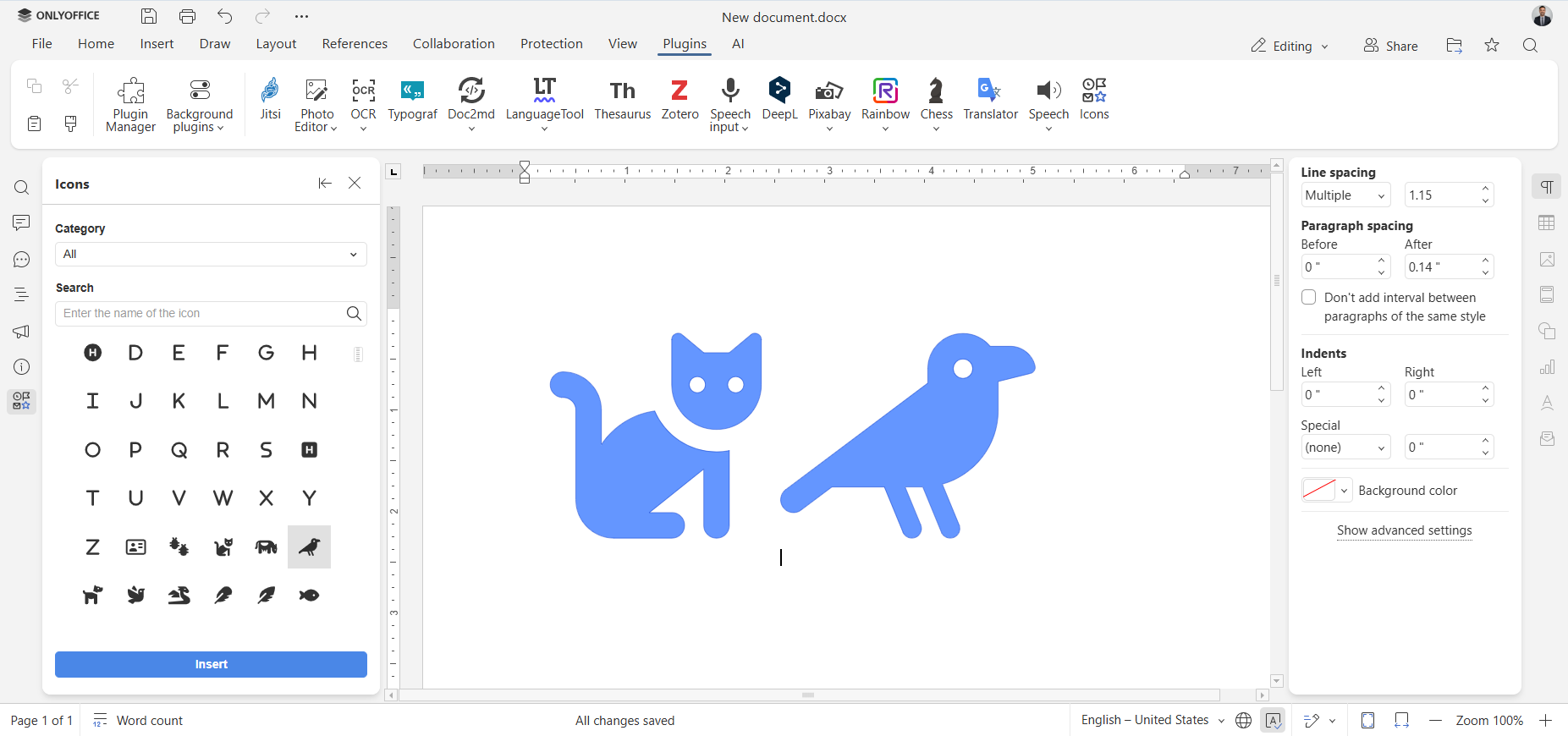This screenshot has height=736, width=1568.
Task: Open the Line spacing Multiple dropdown
Action: click(x=1345, y=195)
